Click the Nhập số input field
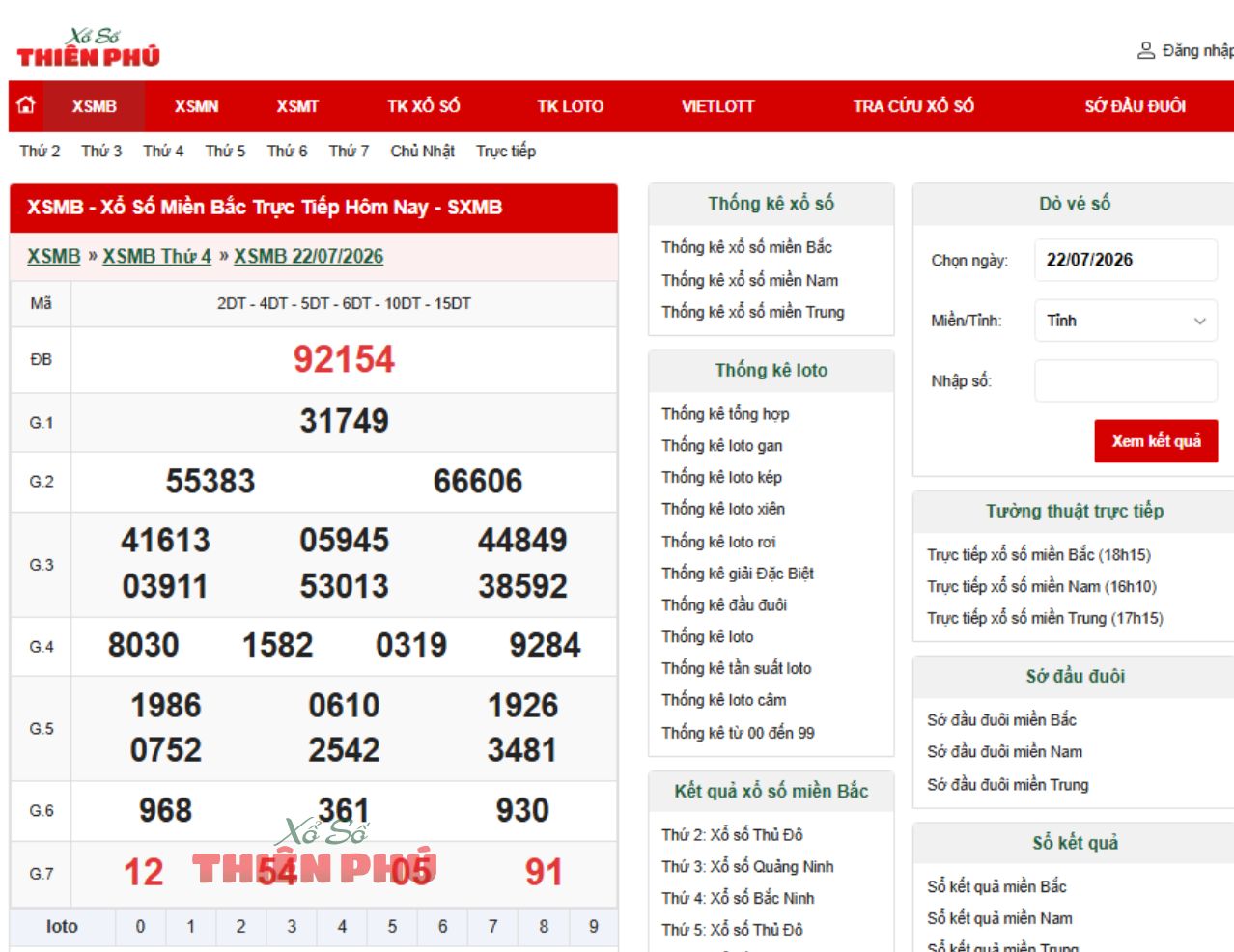This screenshot has width=1234, height=952. point(1126,380)
